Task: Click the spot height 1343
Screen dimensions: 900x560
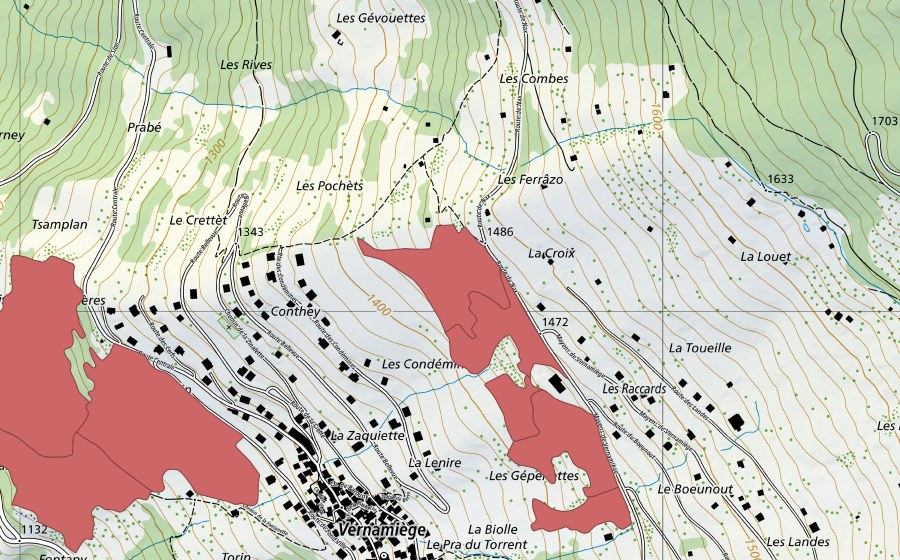Action: click(x=251, y=232)
